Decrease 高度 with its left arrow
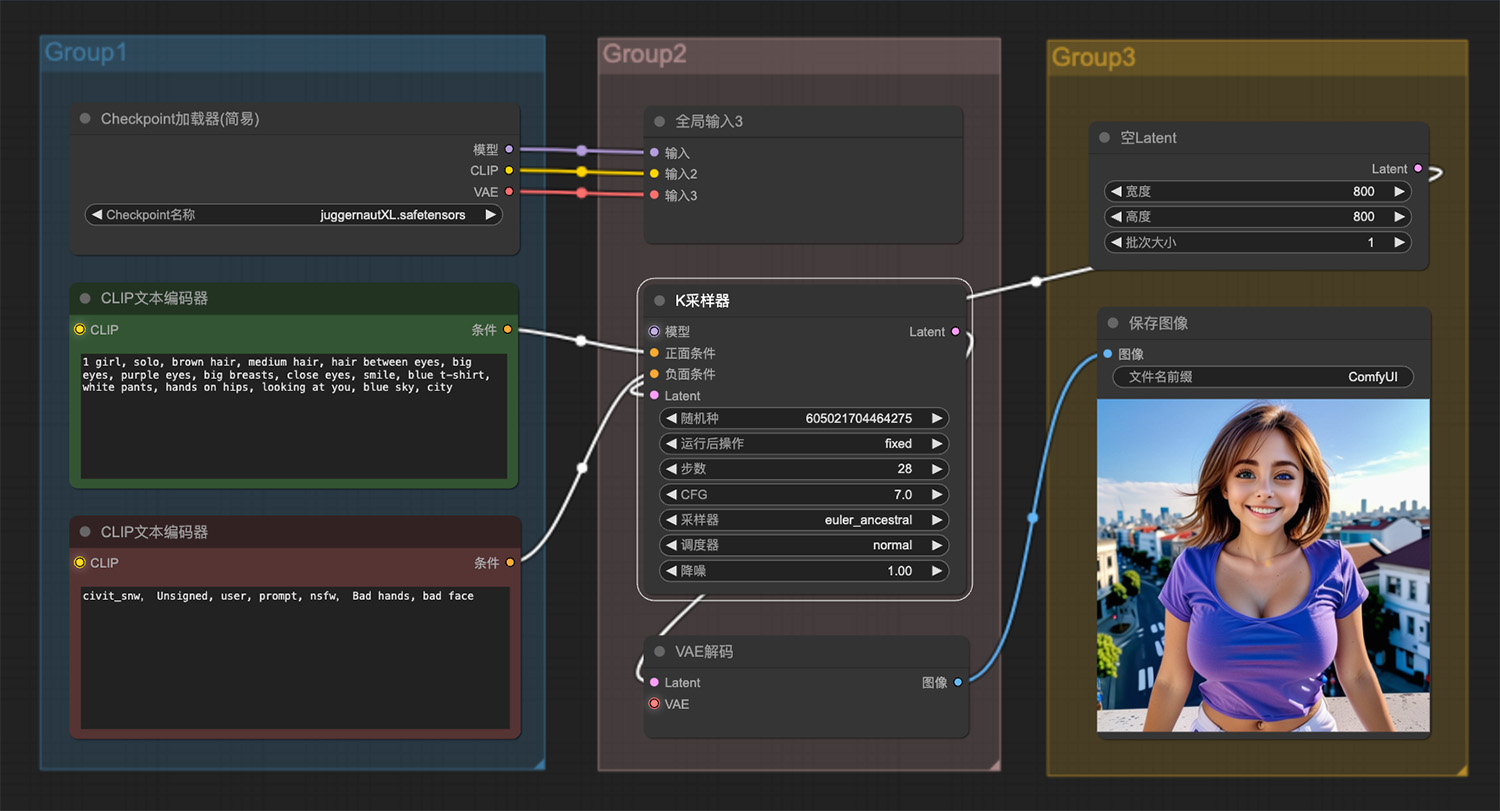Viewport: 1500px width, 811px height. click(1116, 216)
